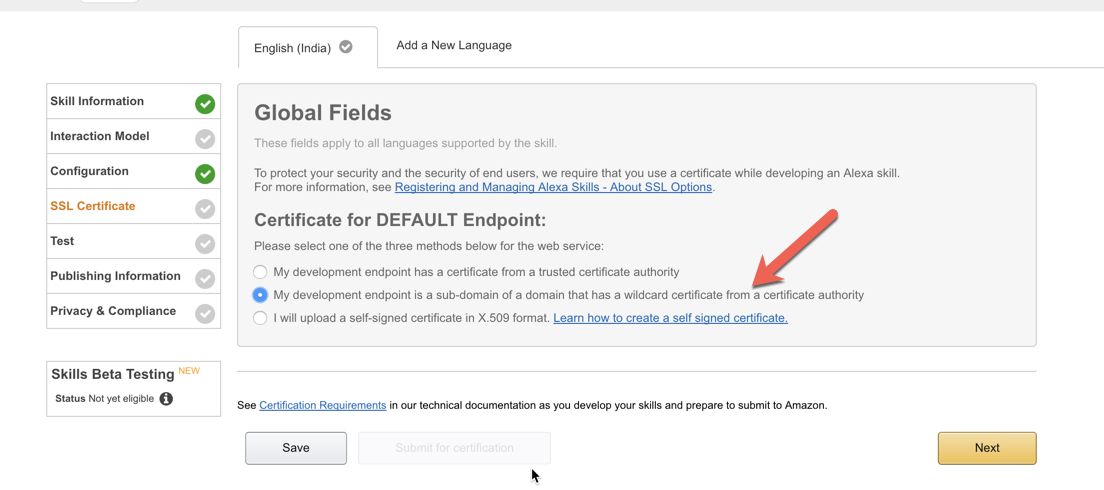Open the Add a New Language tab

pyautogui.click(x=454, y=45)
